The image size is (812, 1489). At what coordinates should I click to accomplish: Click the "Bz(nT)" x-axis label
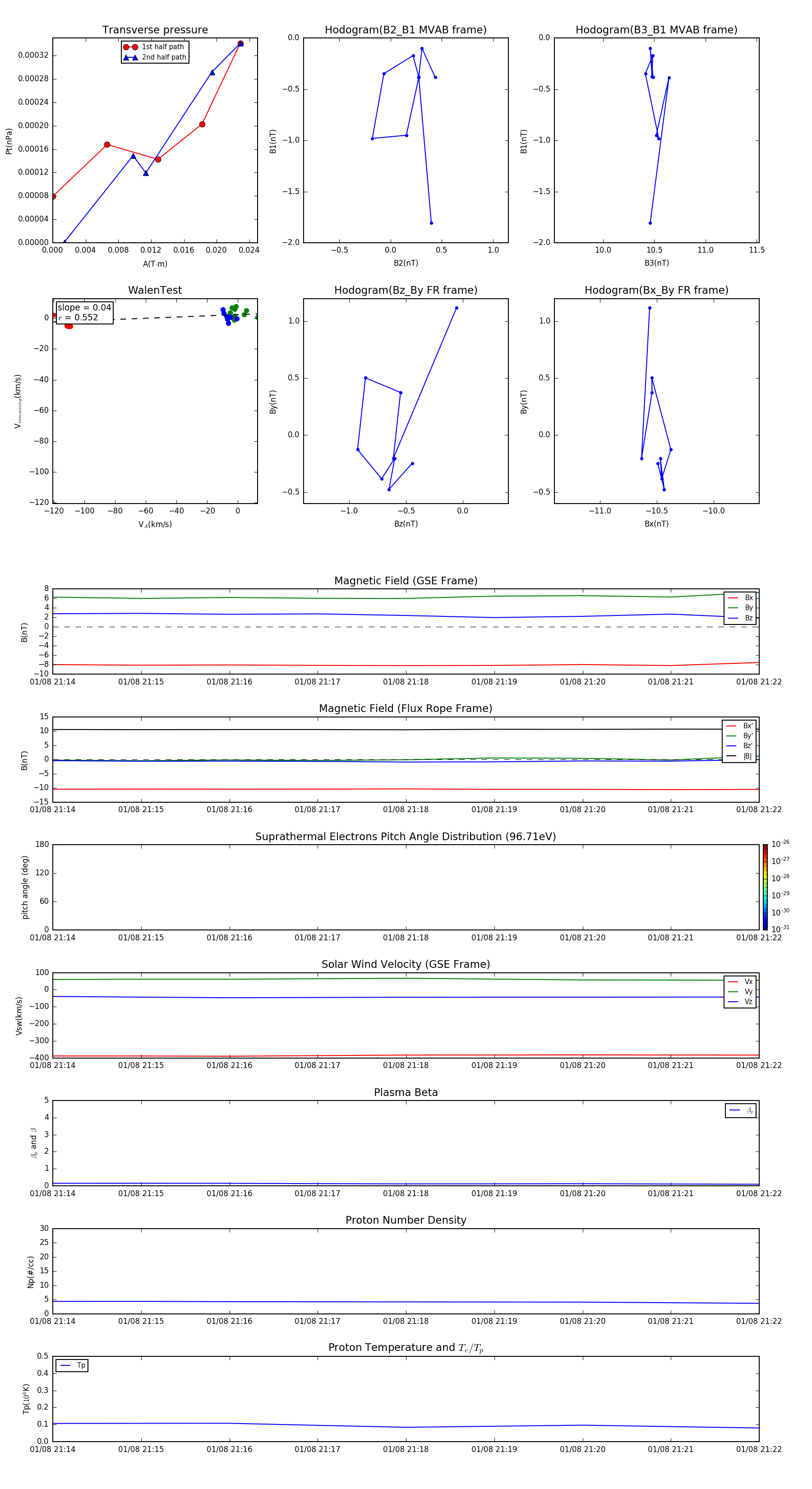pos(406,524)
